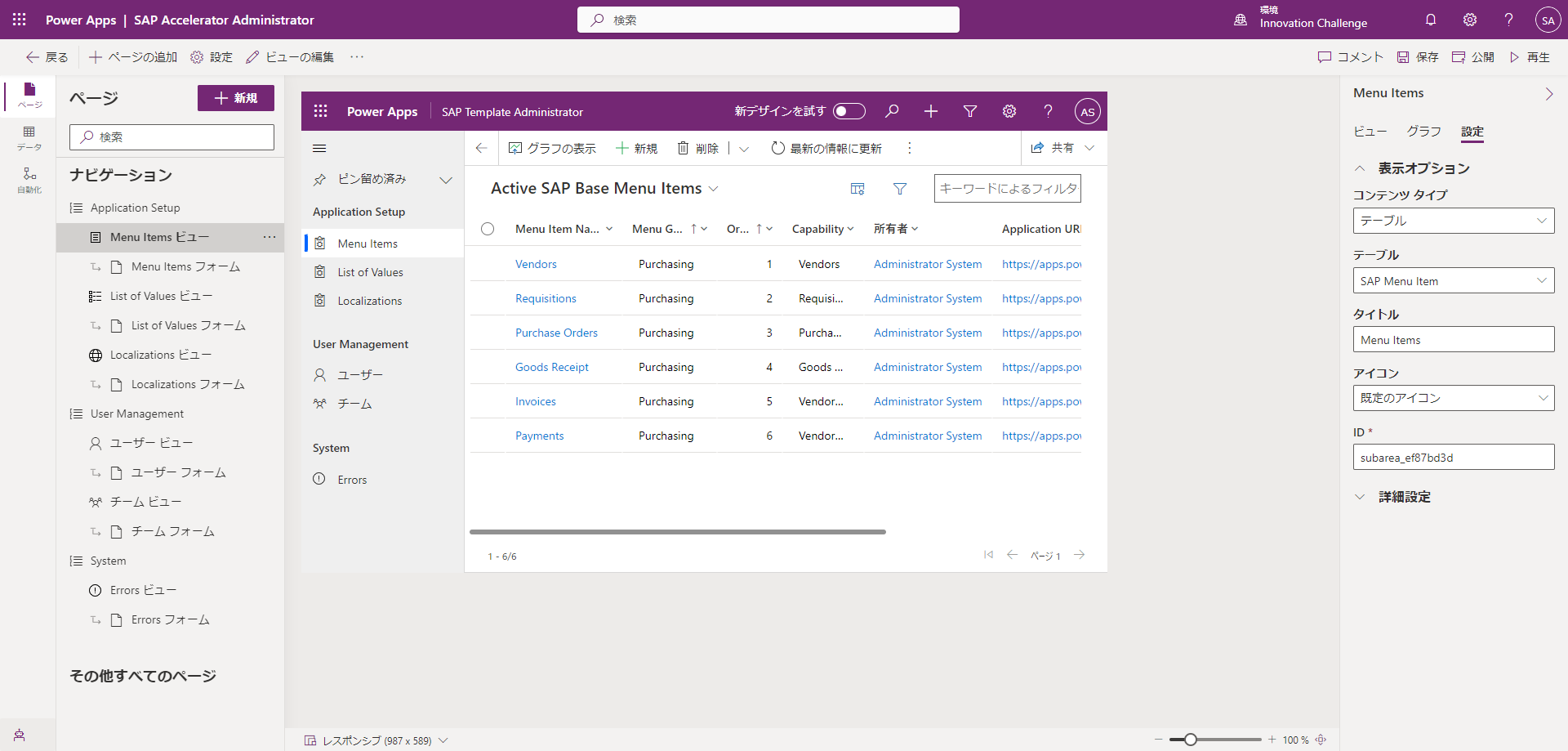1568x751 pixels.
Task: Switch to the 設定 tab in properties
Action: [1472, 132]
